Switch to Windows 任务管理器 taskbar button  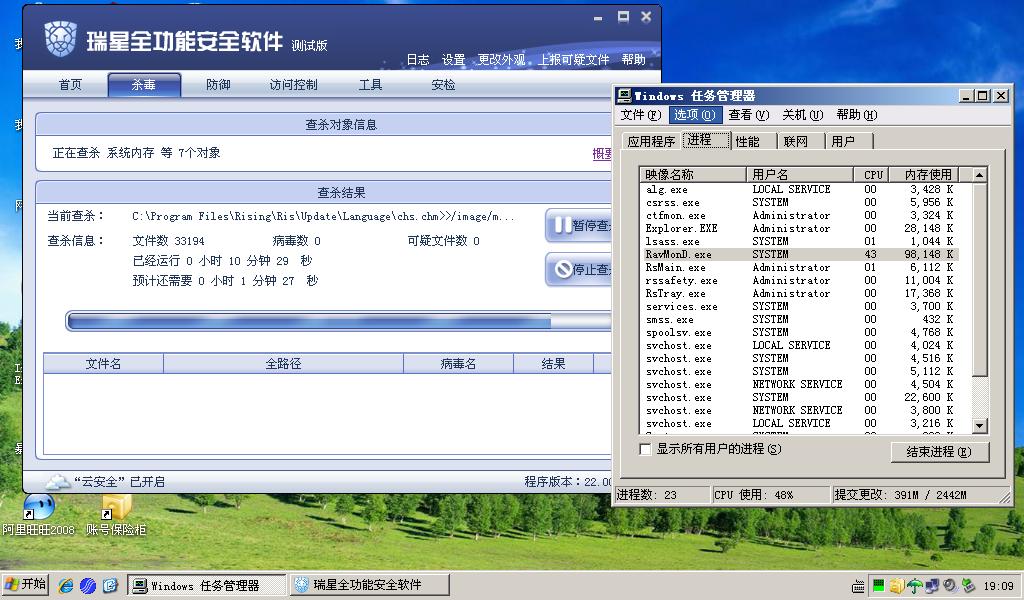[x=206, y=585]
